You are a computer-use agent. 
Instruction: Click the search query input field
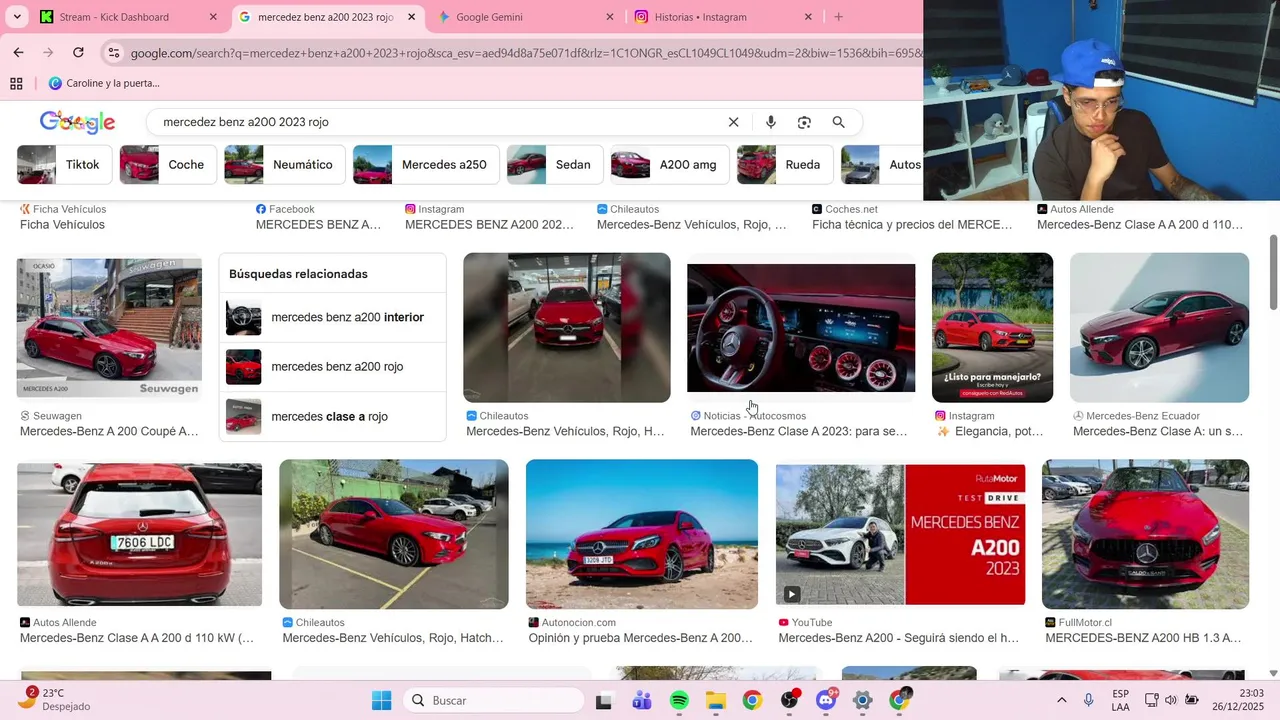click(440, 122)
